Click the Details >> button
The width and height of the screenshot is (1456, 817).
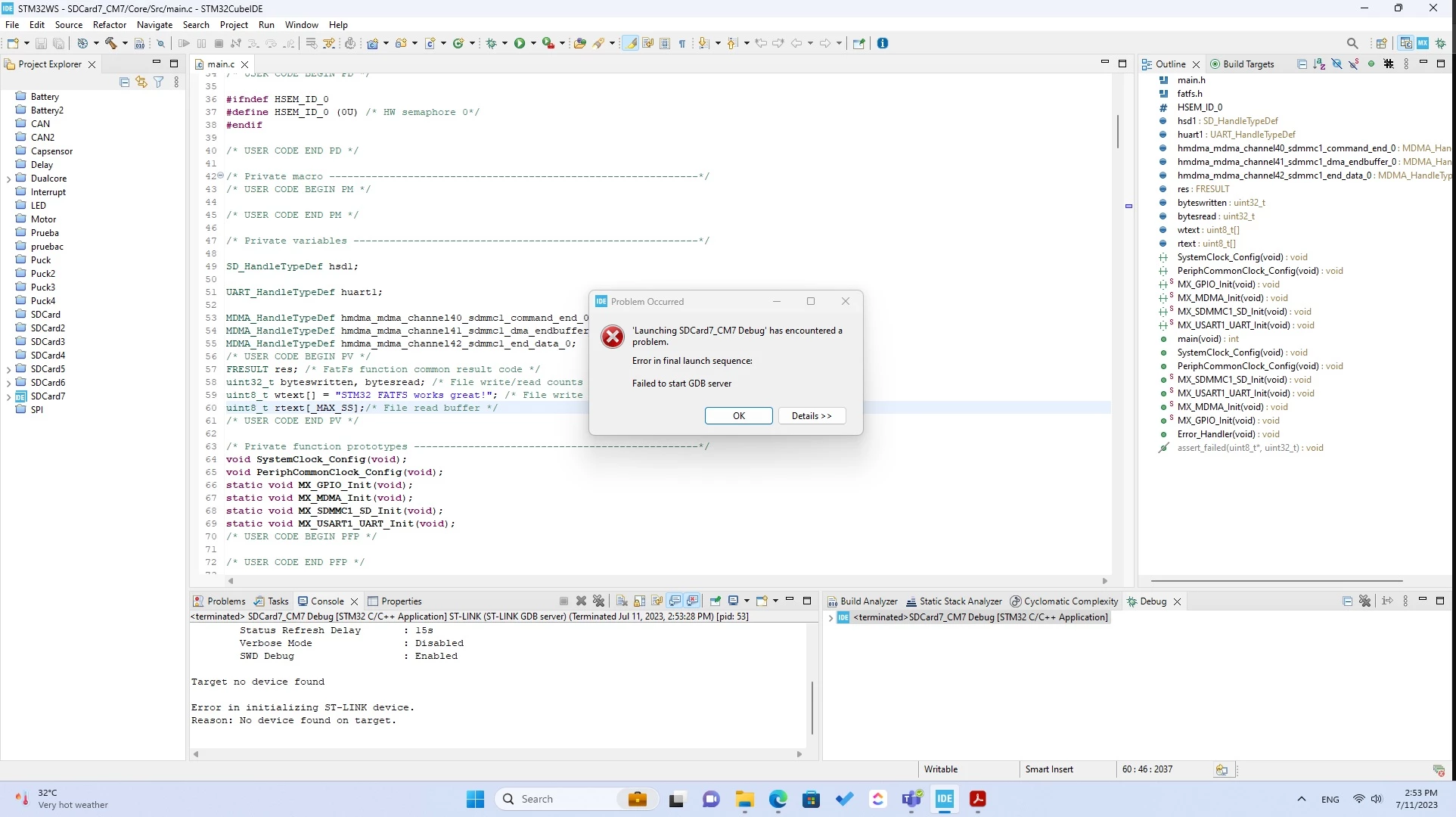812,416
